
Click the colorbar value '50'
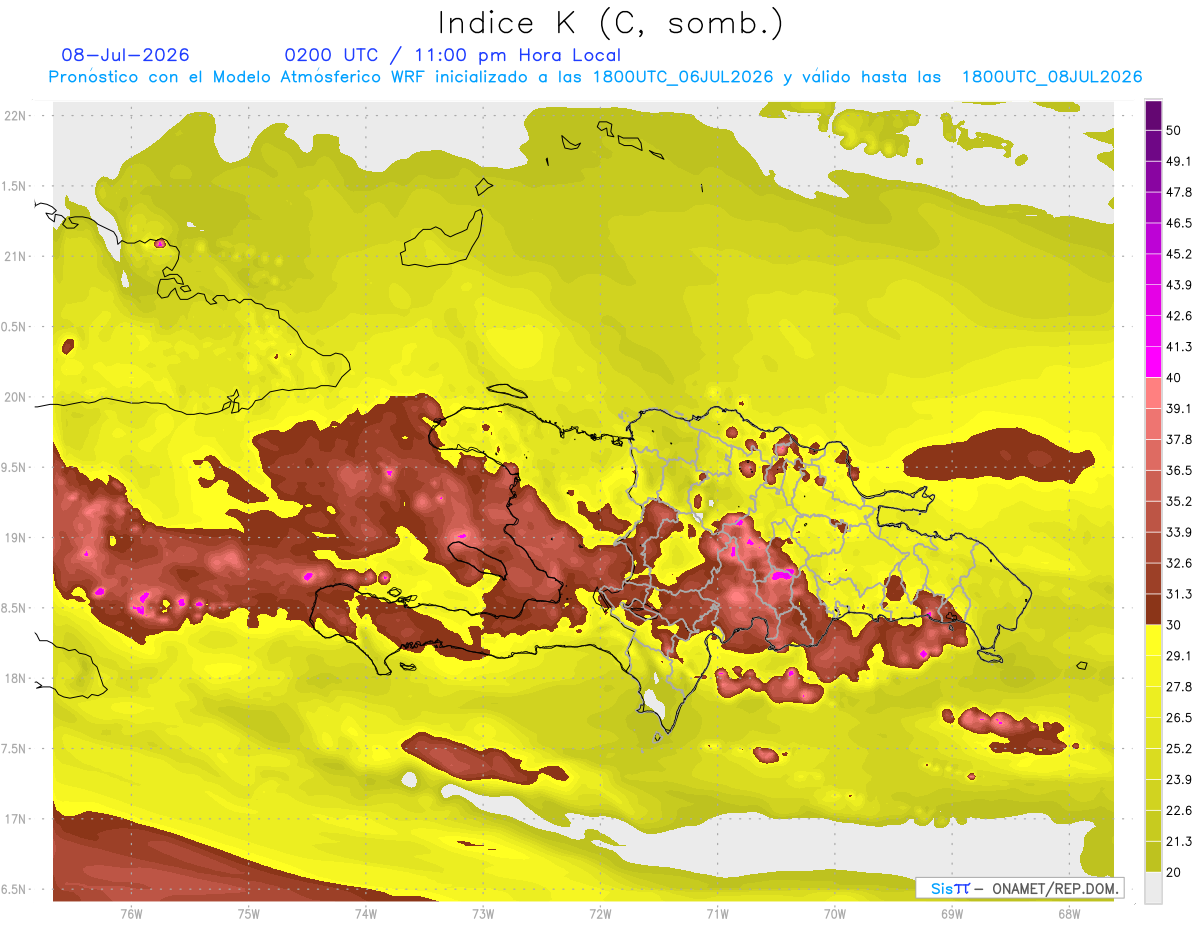(x=1174, y=130)
